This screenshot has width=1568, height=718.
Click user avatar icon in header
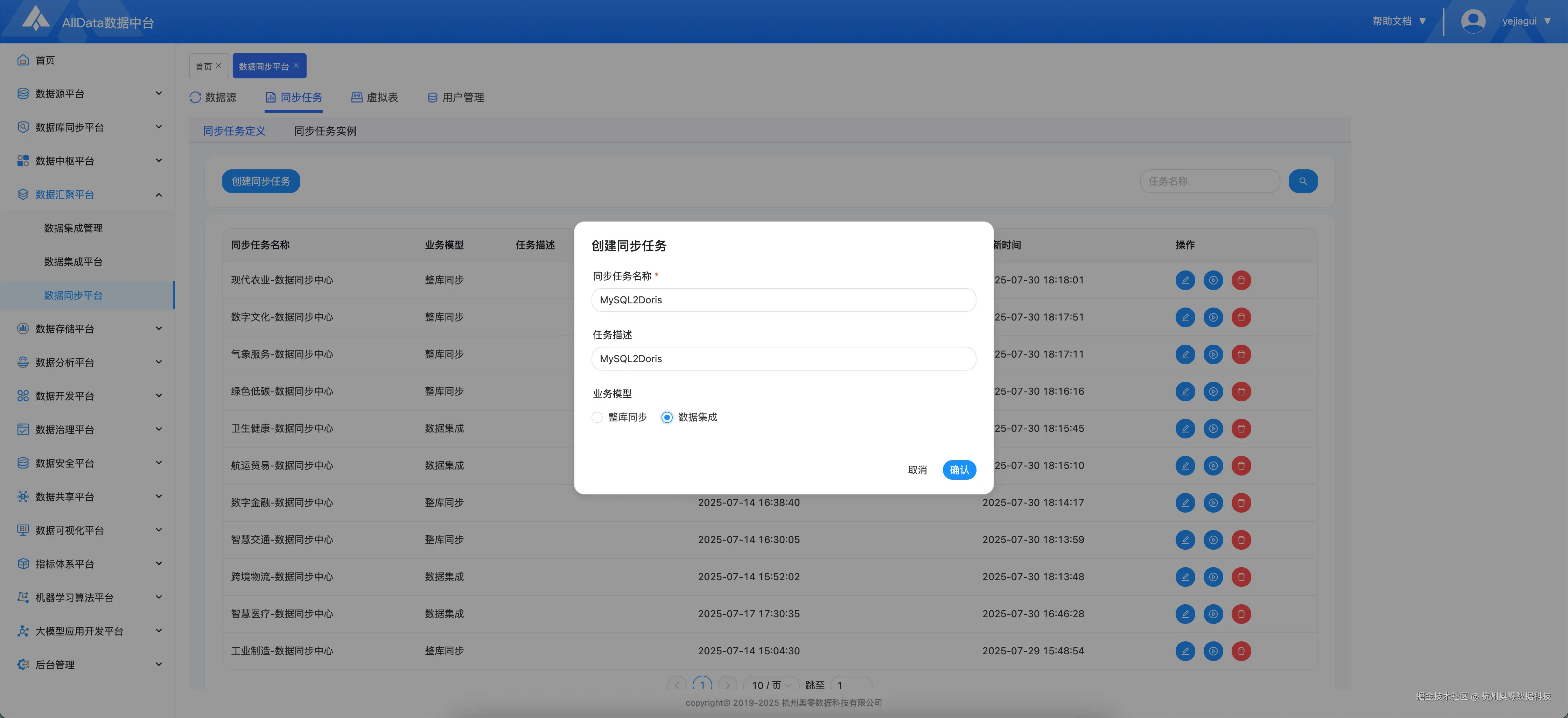tap(1472, 21)
